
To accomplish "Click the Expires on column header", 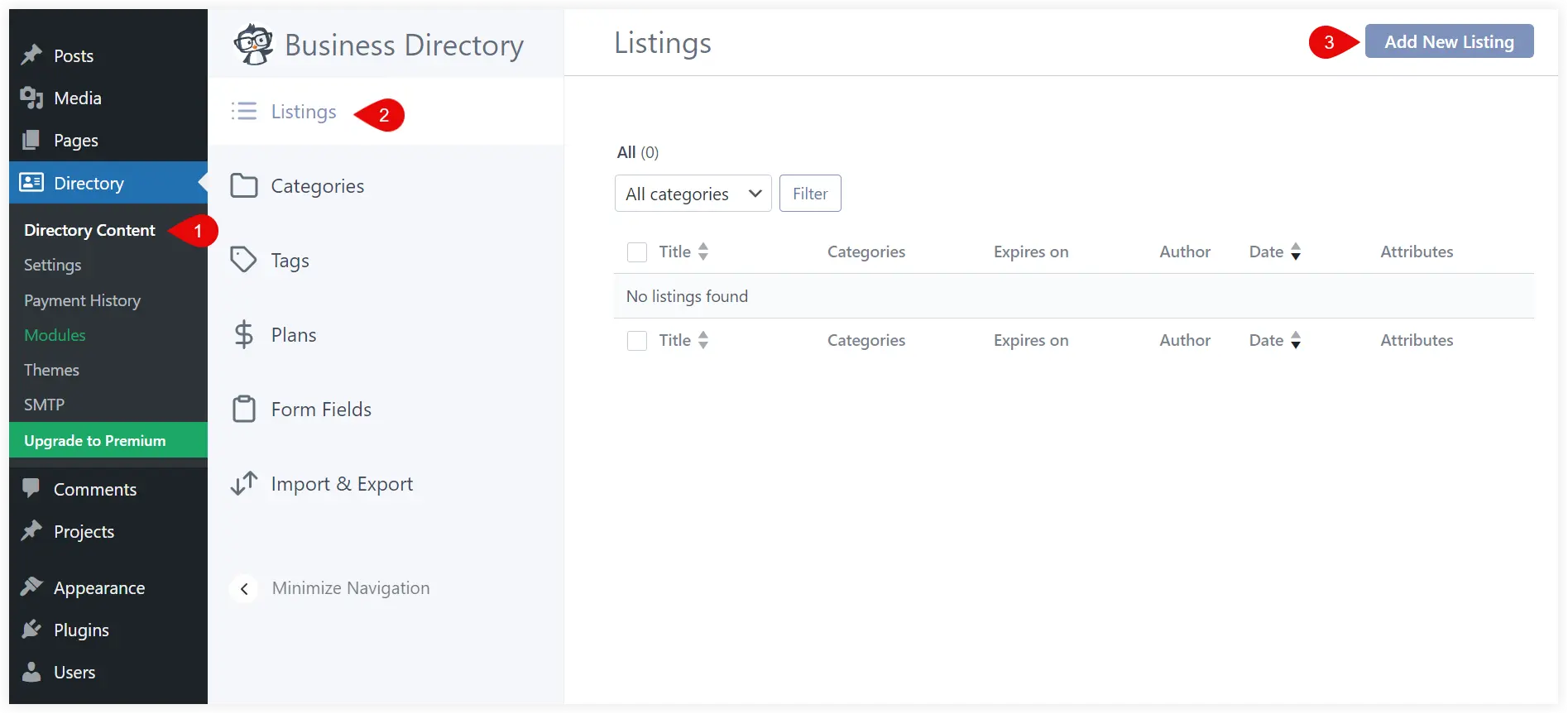I will tap(1031, 252).
